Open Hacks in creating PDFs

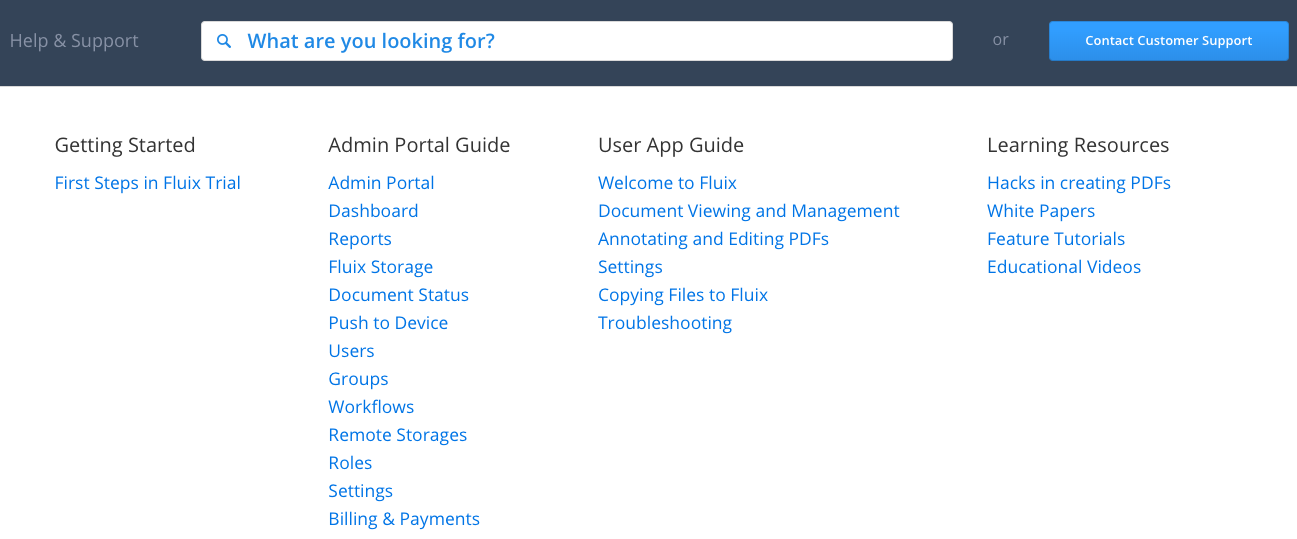[x=1078, y=183]
